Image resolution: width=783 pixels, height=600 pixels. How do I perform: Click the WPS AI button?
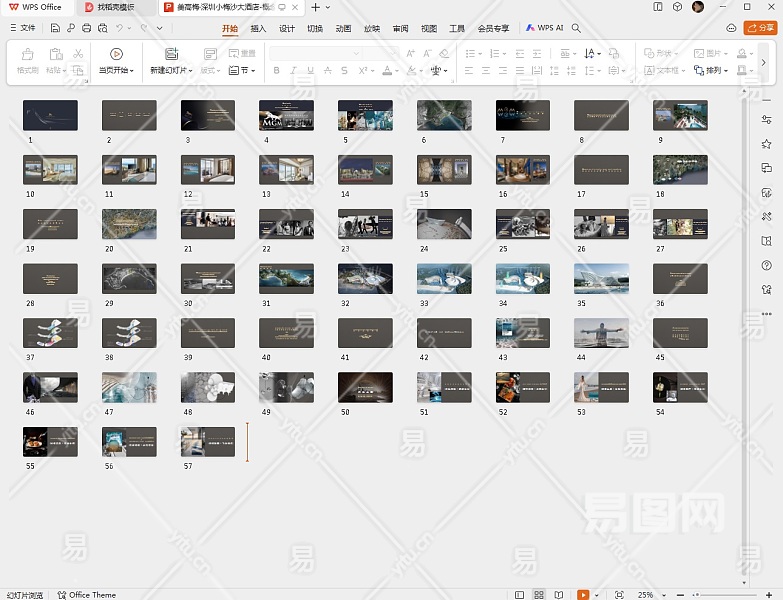[x=545, y=29]
